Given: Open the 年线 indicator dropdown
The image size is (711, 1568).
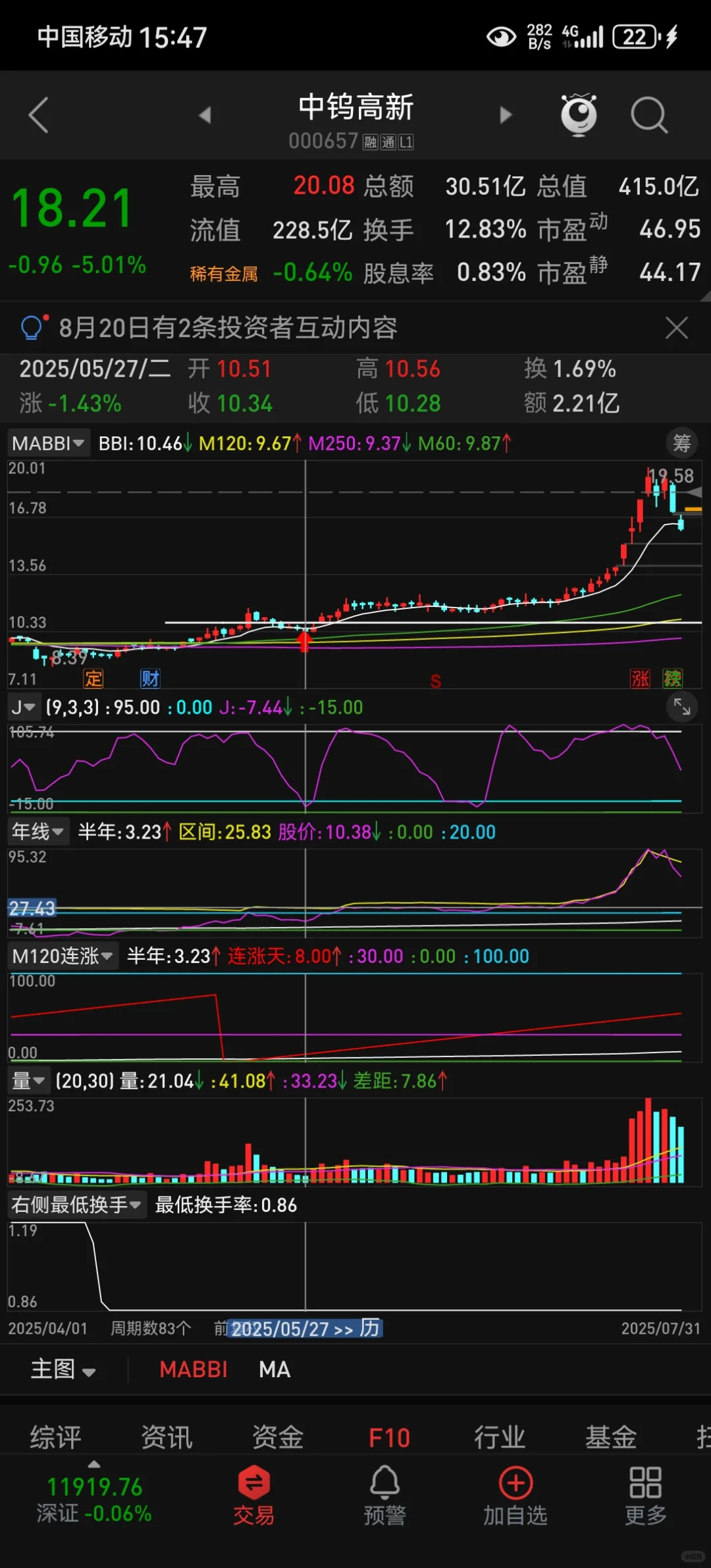Looking at the screenshot, I should (38, 831).
